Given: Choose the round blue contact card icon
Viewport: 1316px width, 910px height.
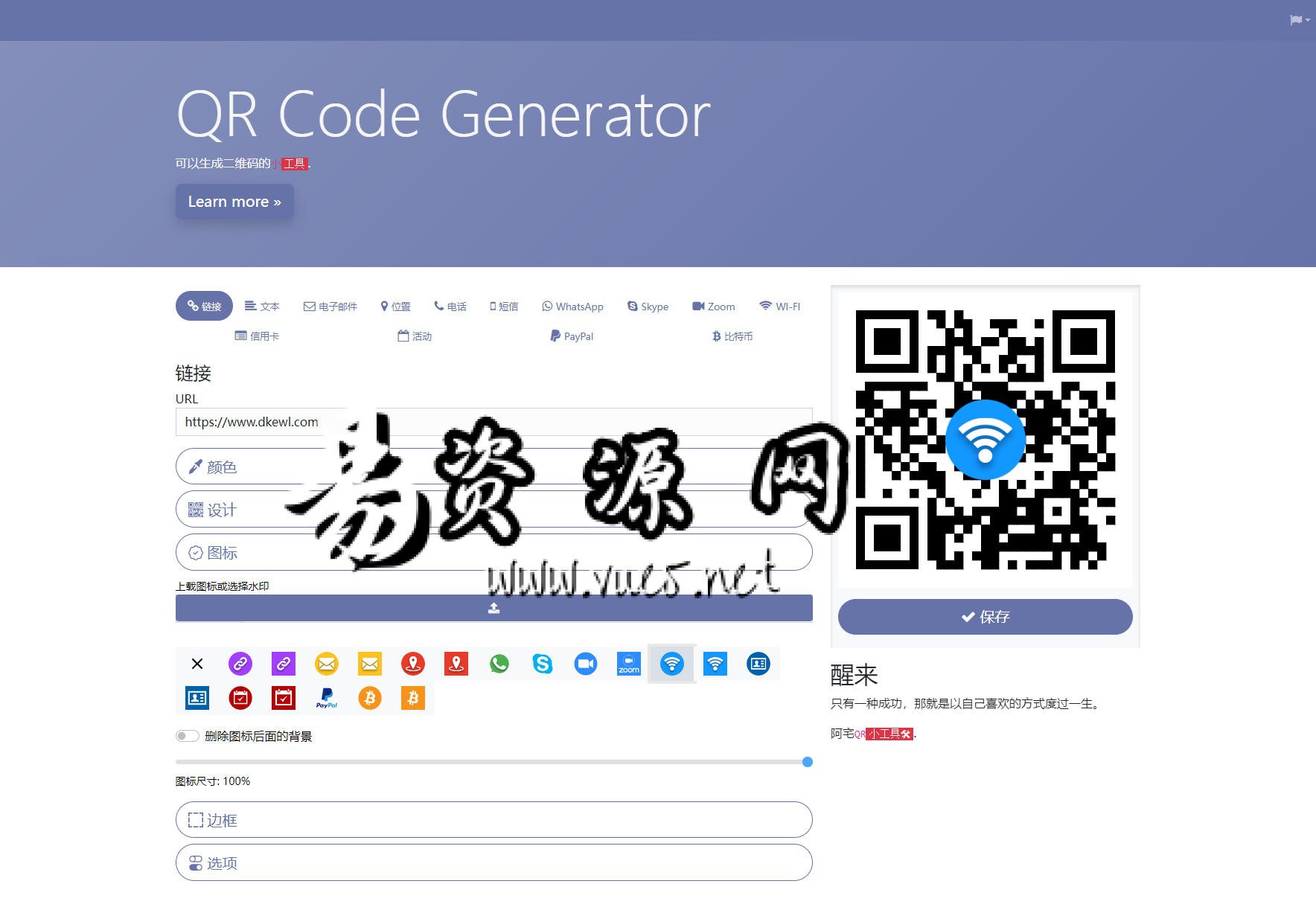Looking at the screenshot, I should click(x=758, y=664).
